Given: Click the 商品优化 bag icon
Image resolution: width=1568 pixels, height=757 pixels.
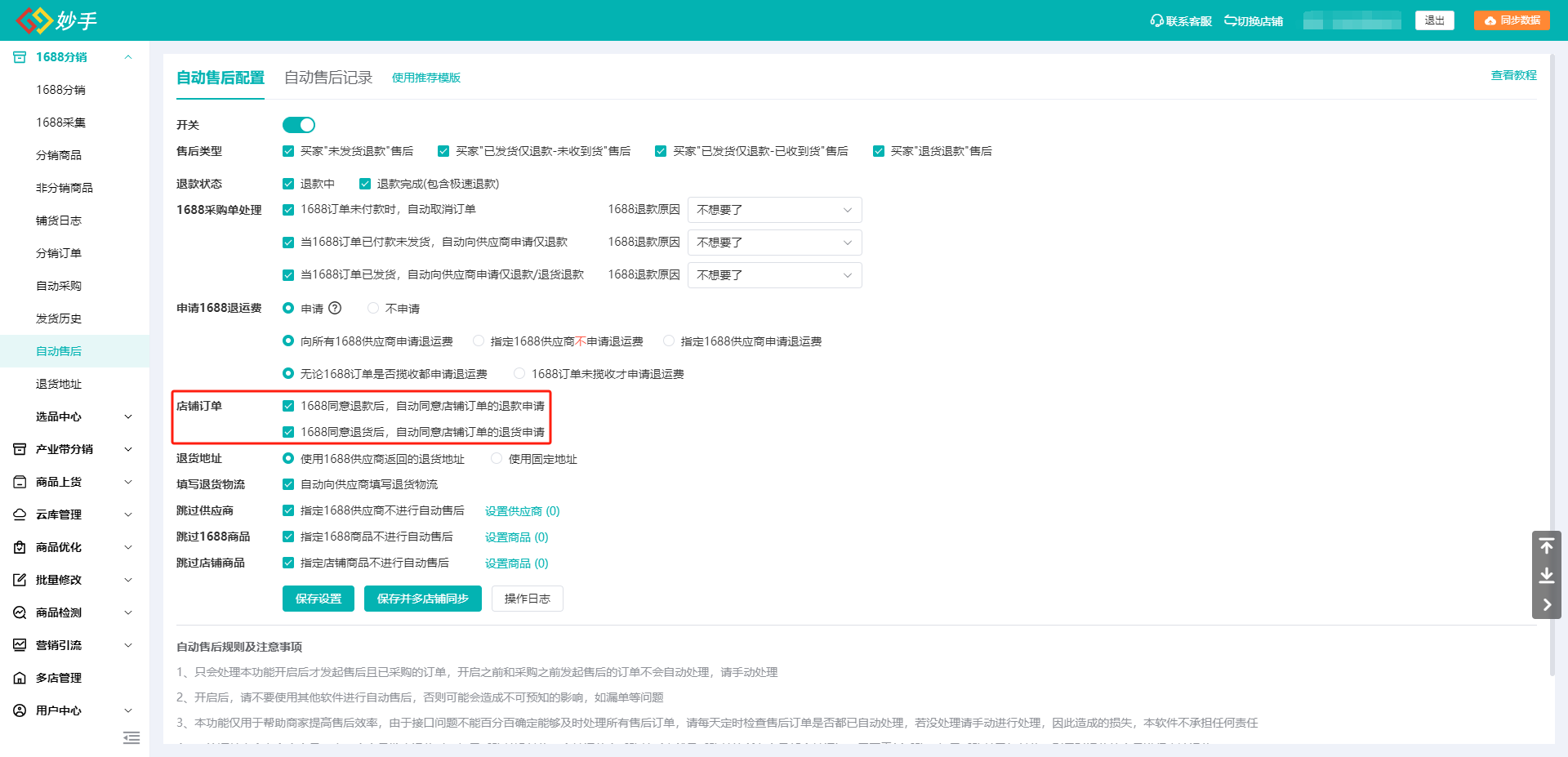Looking at the screenshot, I should point(20,547).
